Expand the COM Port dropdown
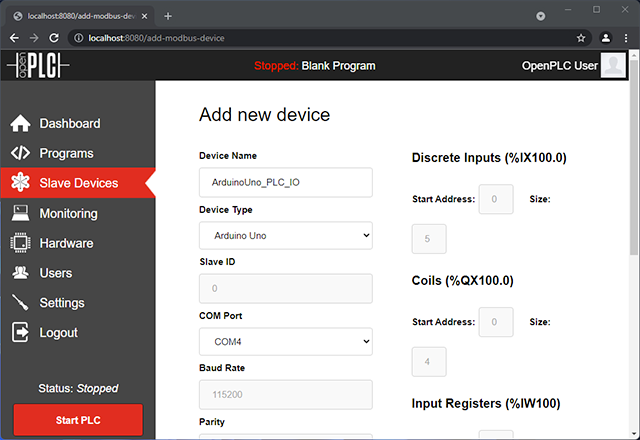640x440 pixels. click(x=285, y=341)
